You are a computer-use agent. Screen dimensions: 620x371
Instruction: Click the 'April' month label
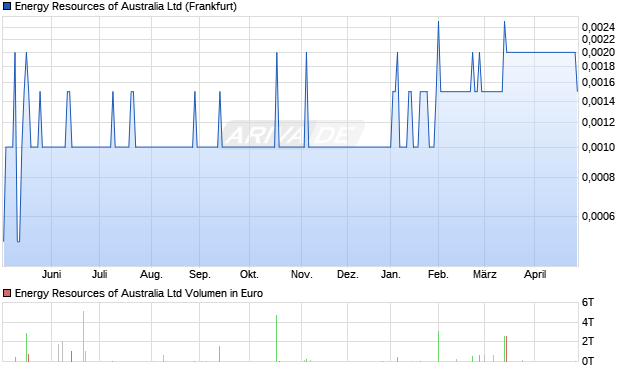(535, 274)
